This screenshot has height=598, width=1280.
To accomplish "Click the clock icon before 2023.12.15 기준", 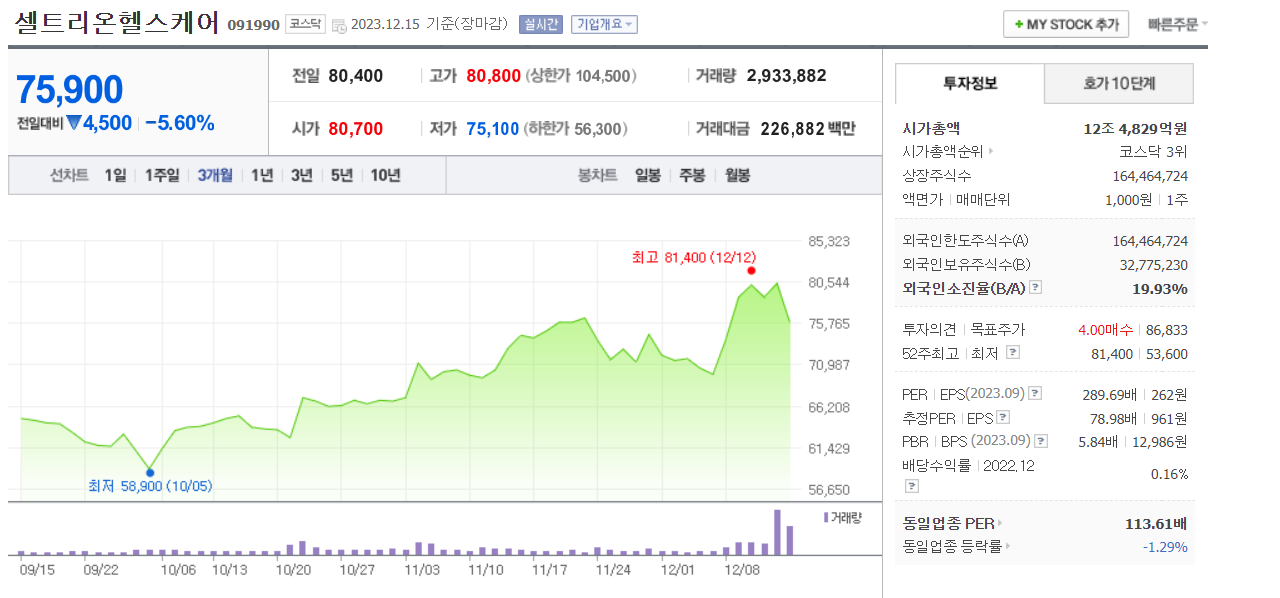I will (x=339, y=25).
